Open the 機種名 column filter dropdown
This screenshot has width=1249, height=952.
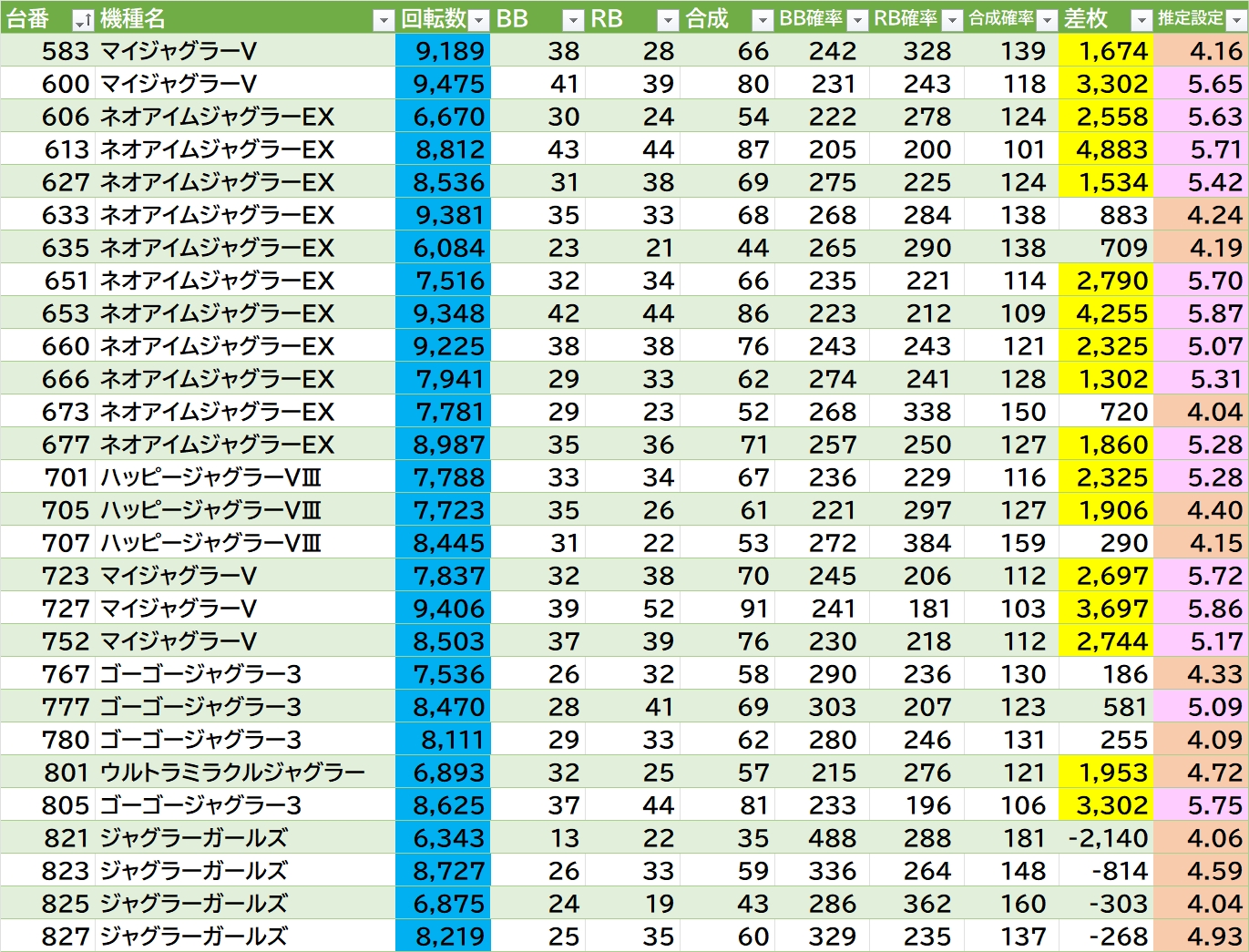(x=384, y=20)
